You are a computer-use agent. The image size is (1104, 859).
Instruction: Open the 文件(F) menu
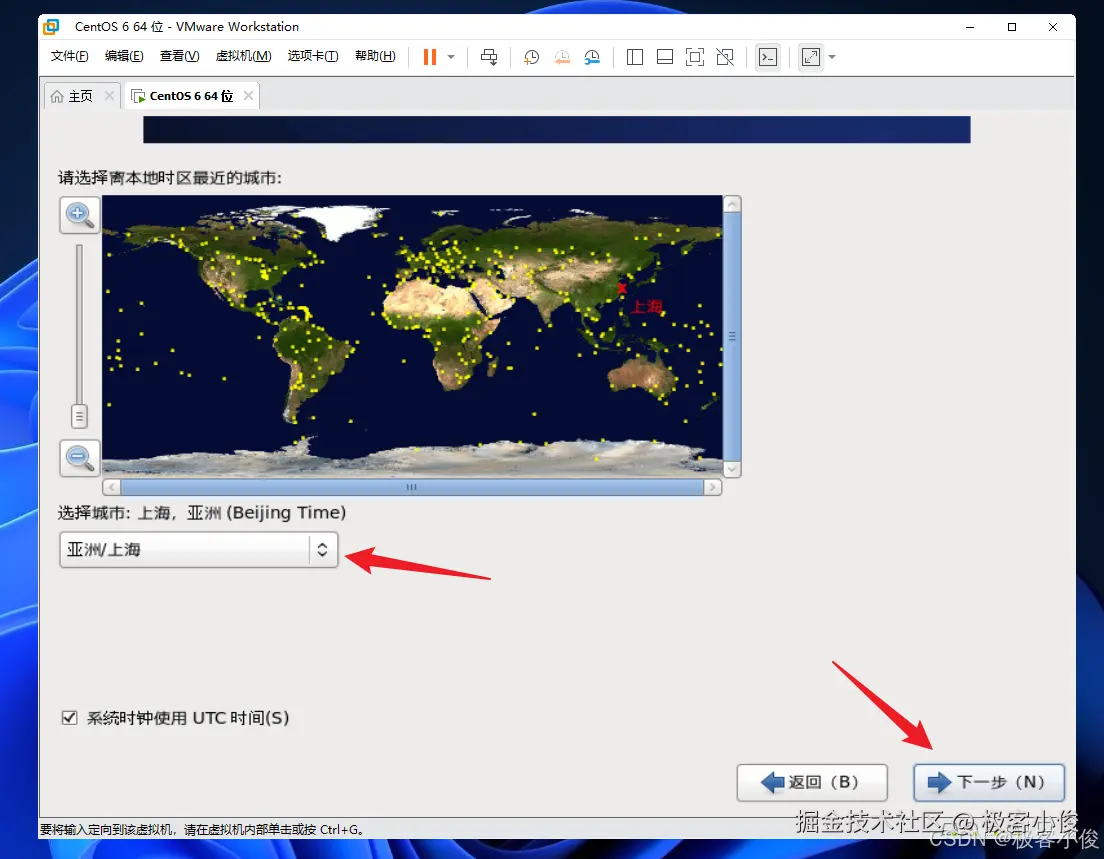(x=69, y=56)
